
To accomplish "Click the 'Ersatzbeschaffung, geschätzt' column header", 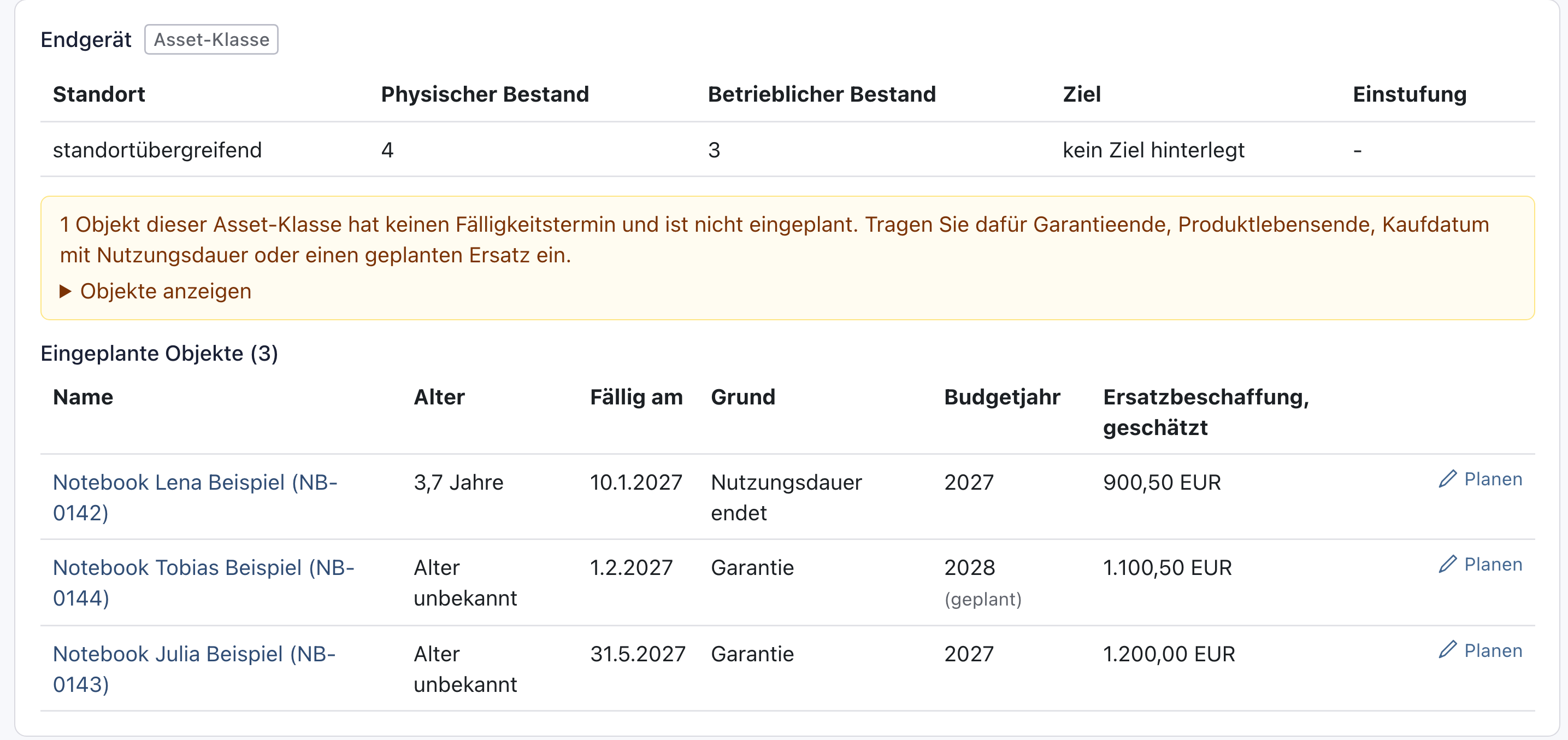I will (1206, 412).
